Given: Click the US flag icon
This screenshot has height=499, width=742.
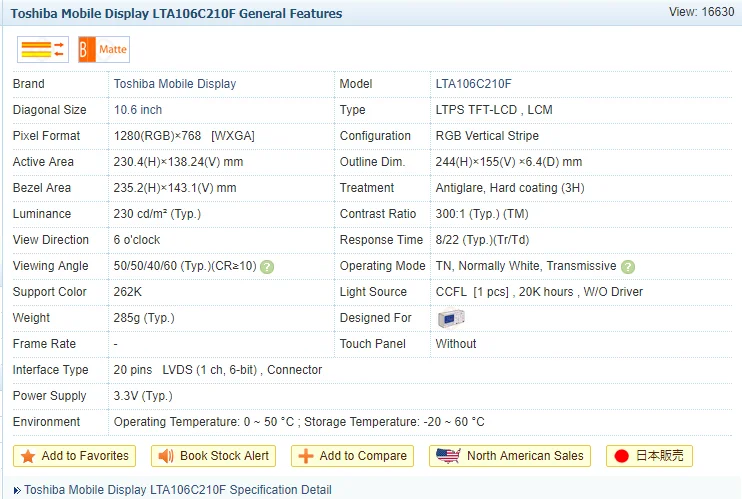Looking at the screenshot, I should click(x=448, y=455).
